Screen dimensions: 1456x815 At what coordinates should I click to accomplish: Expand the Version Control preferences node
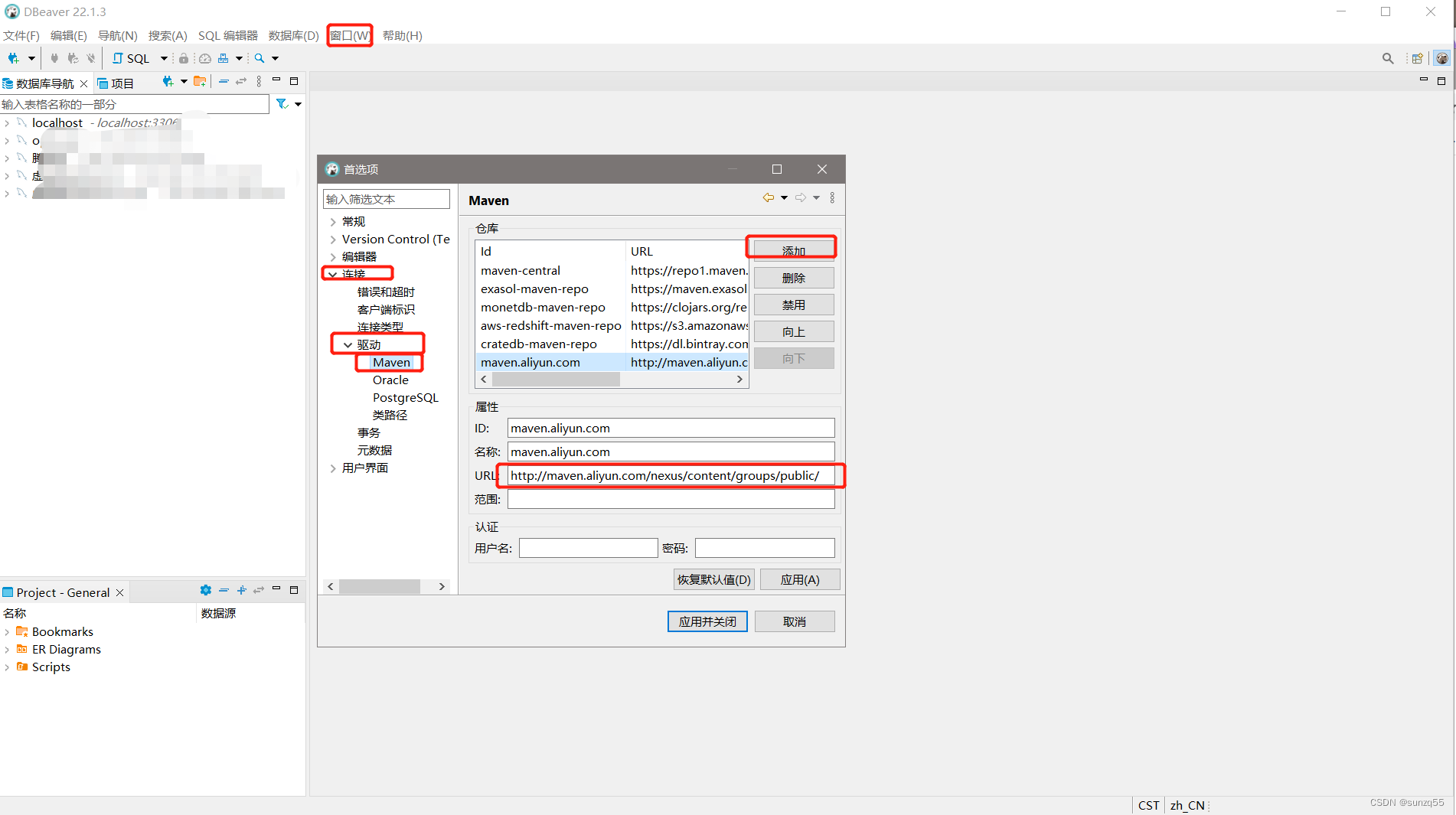pyautogui.click(x=332, y=240)
